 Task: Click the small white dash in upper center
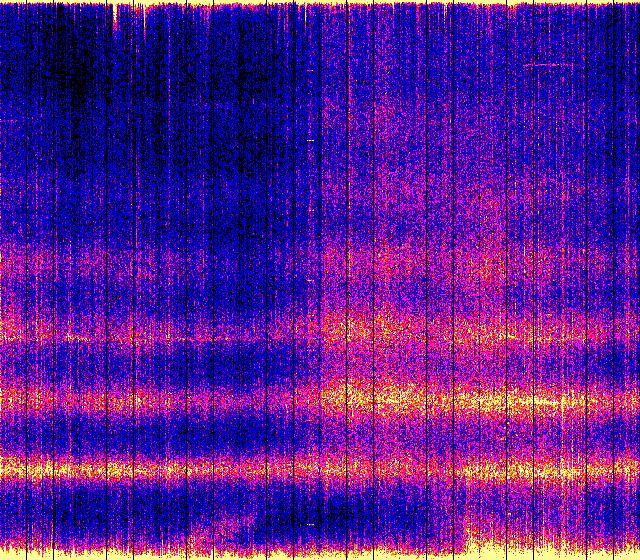[310, 141]
